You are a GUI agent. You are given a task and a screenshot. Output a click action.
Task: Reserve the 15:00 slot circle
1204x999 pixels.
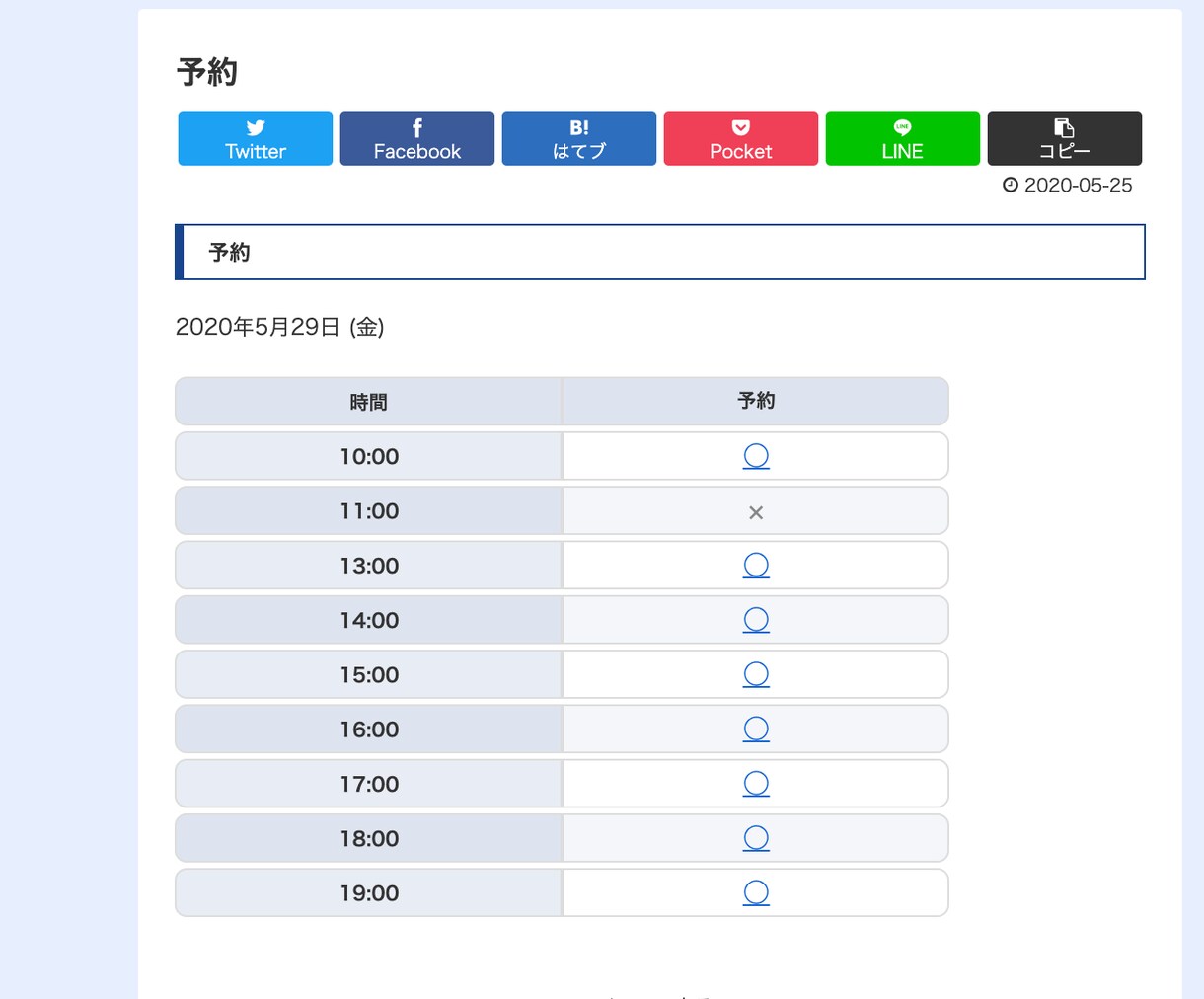756,674
